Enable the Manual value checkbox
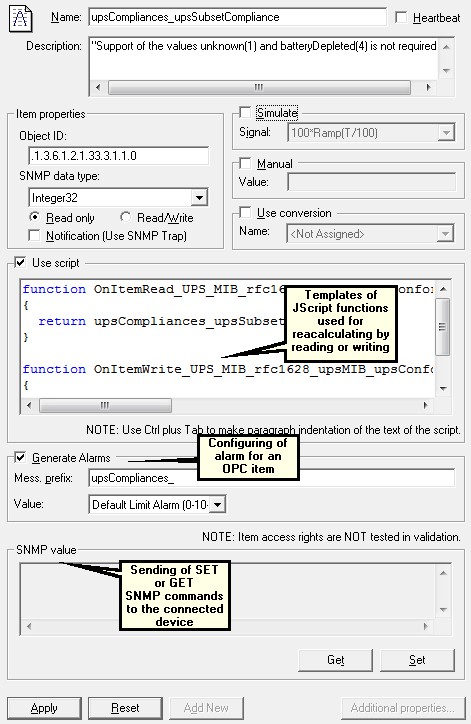Screen dimensions: 471x724 pyautogui.click(x=245, y=163)
